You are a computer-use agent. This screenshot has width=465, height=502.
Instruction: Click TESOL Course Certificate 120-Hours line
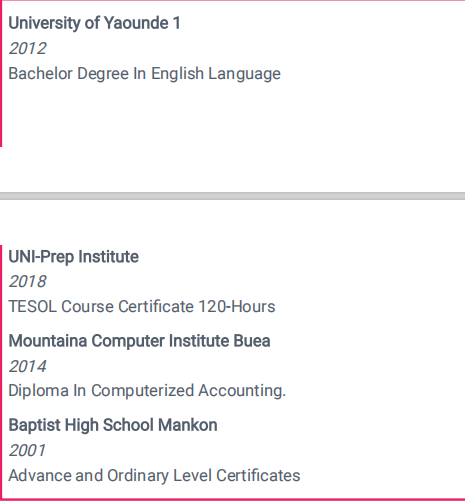142,306
